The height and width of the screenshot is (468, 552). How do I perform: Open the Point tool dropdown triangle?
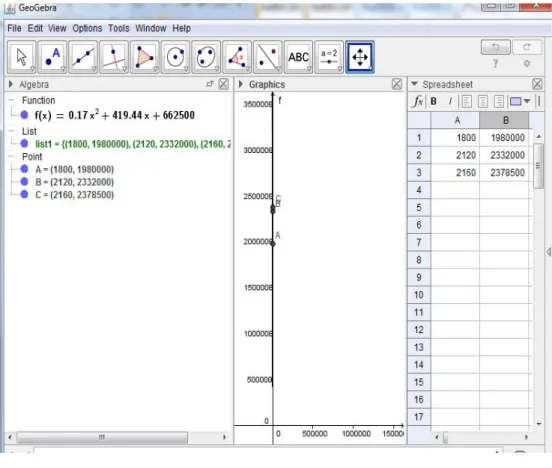point(63,69)
